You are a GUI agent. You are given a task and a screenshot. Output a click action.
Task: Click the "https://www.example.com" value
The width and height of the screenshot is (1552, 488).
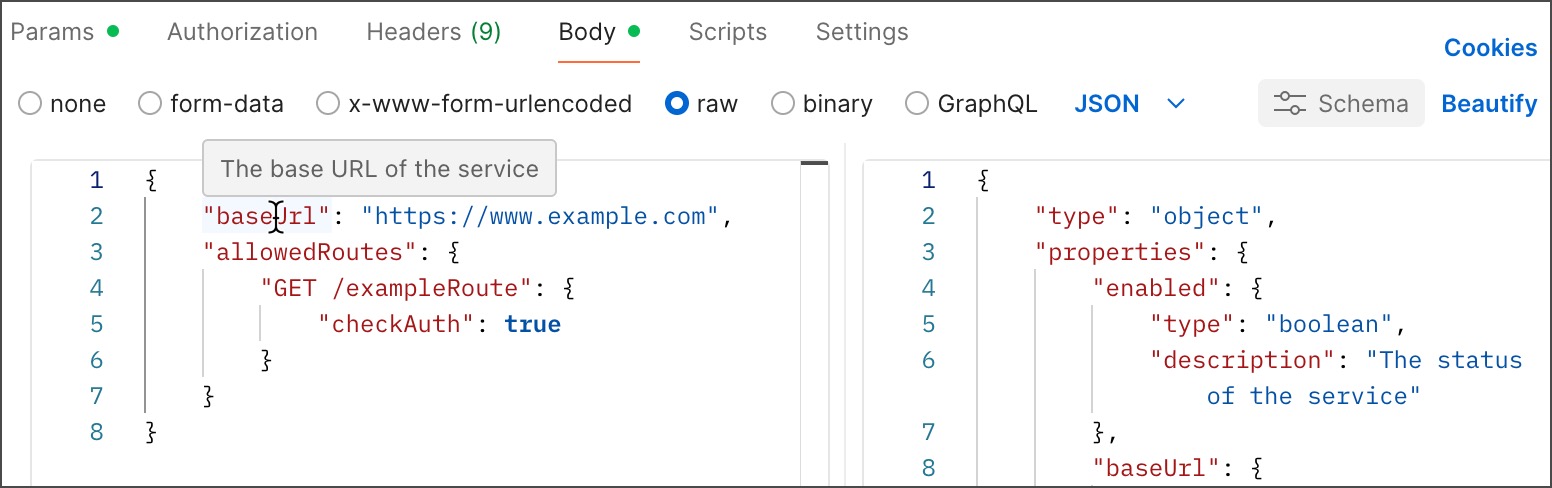pos(540,216)
